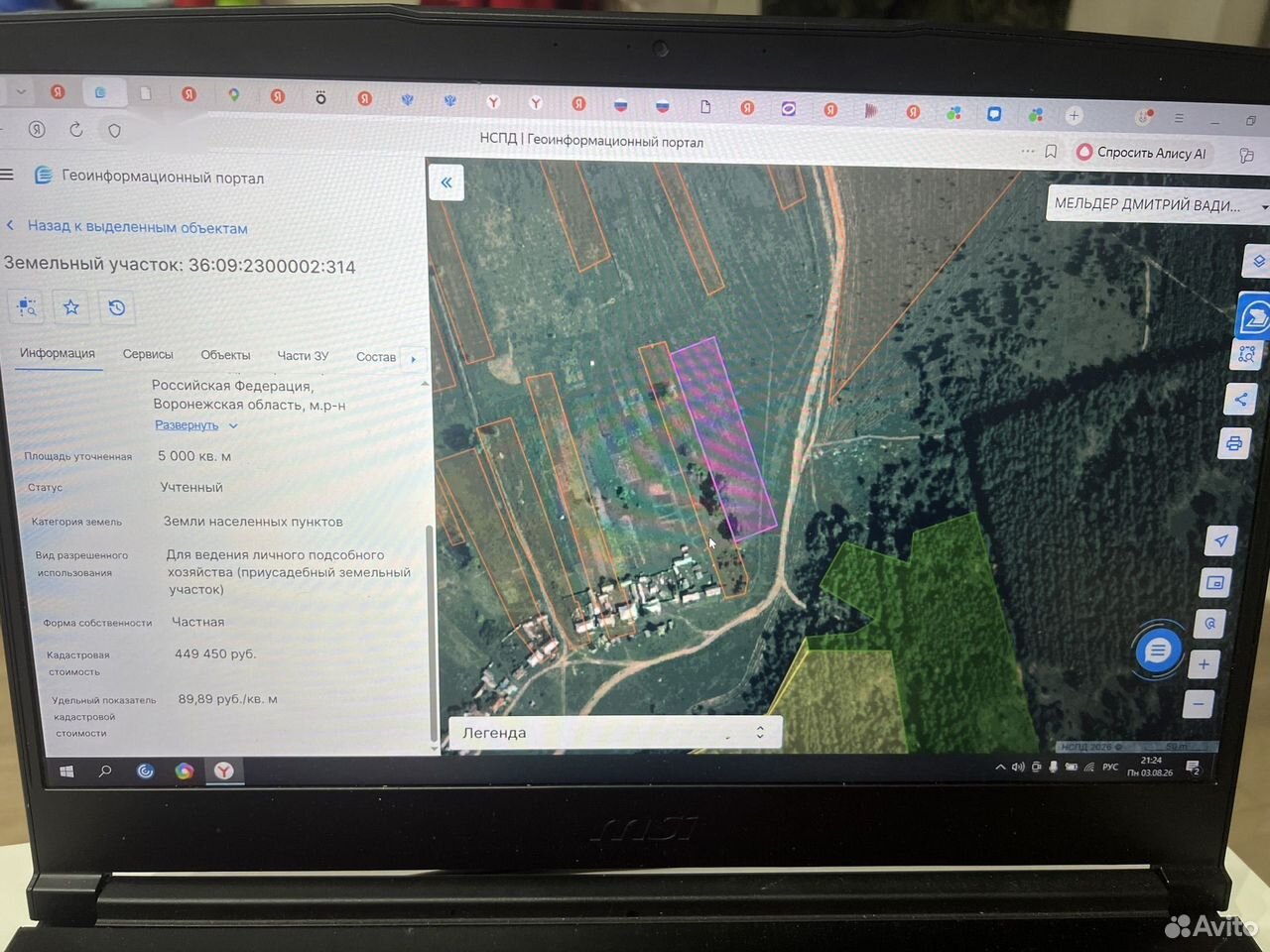This screenshot has width=1270, height=952.
Task: Click the select-on-map icon under the parcel title
Action: 27,307
